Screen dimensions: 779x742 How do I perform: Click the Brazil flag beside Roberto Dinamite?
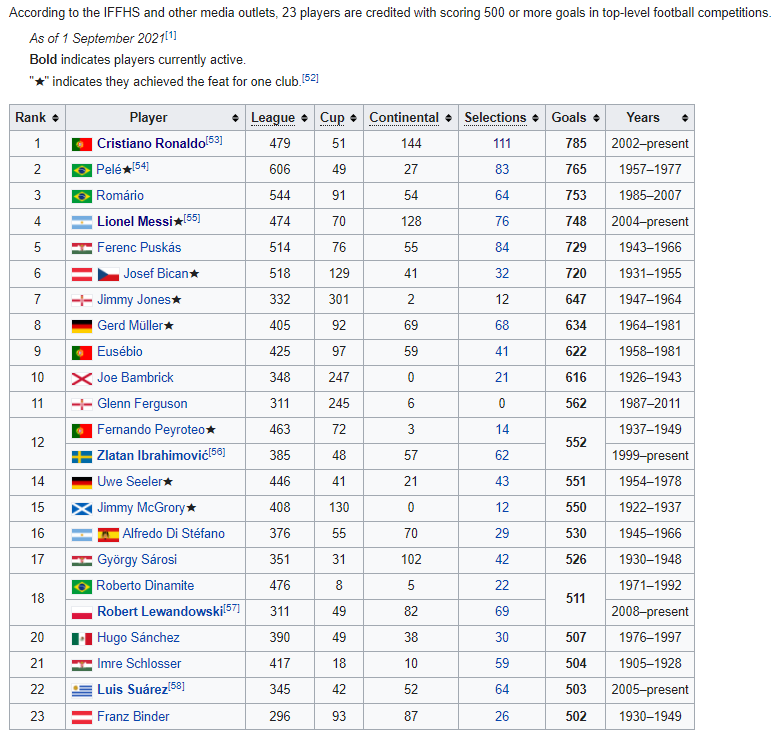pos(81,586)
